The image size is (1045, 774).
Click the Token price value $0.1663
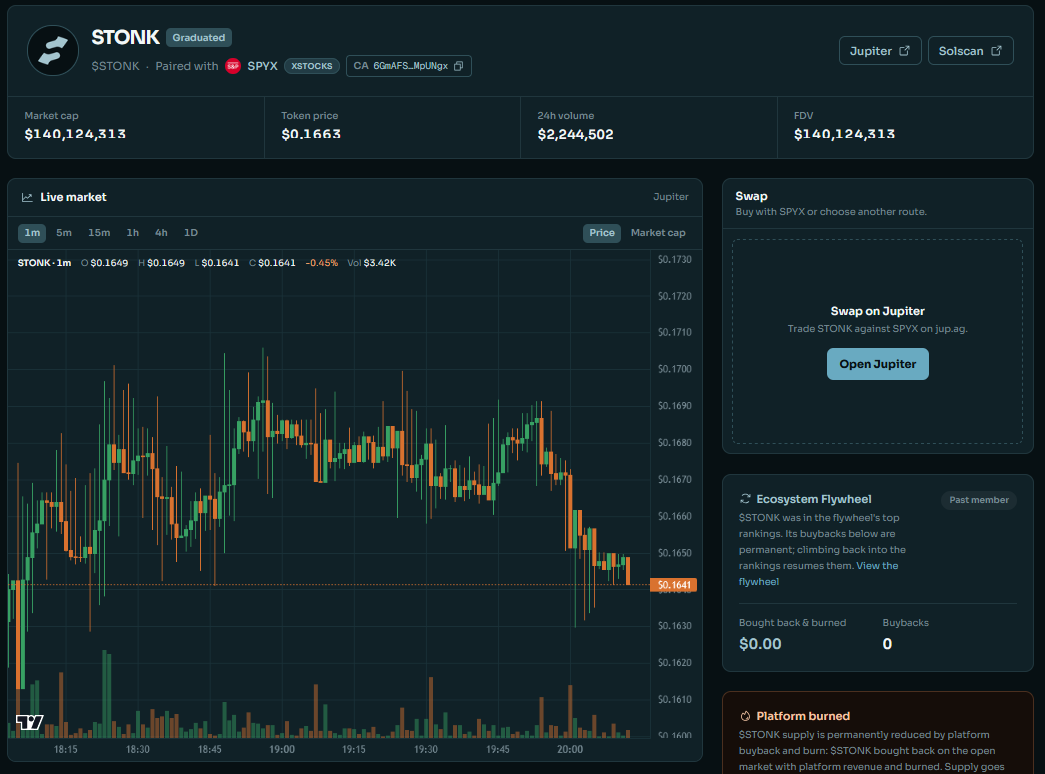tap(311, 134)
